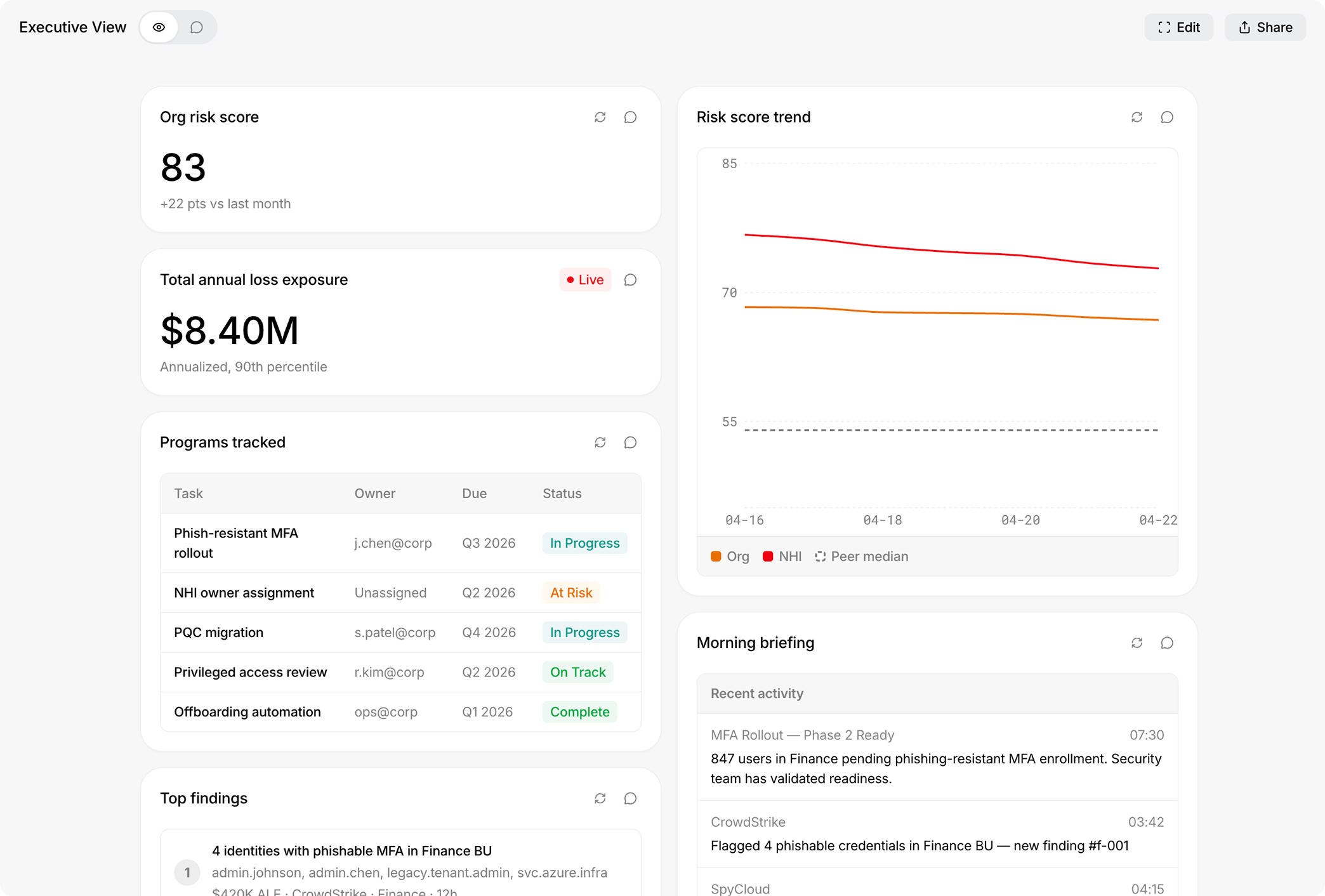Refresh the Top findings card
Screen dimensions: 1325x896
(x=600, y=798)
